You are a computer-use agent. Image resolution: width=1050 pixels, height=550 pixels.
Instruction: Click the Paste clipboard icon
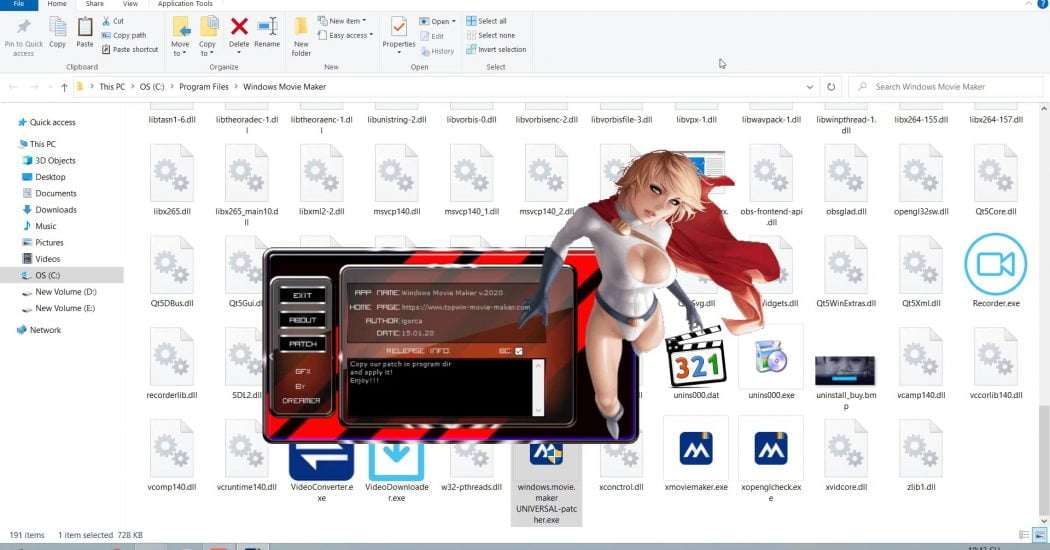[x=84, y=27]
